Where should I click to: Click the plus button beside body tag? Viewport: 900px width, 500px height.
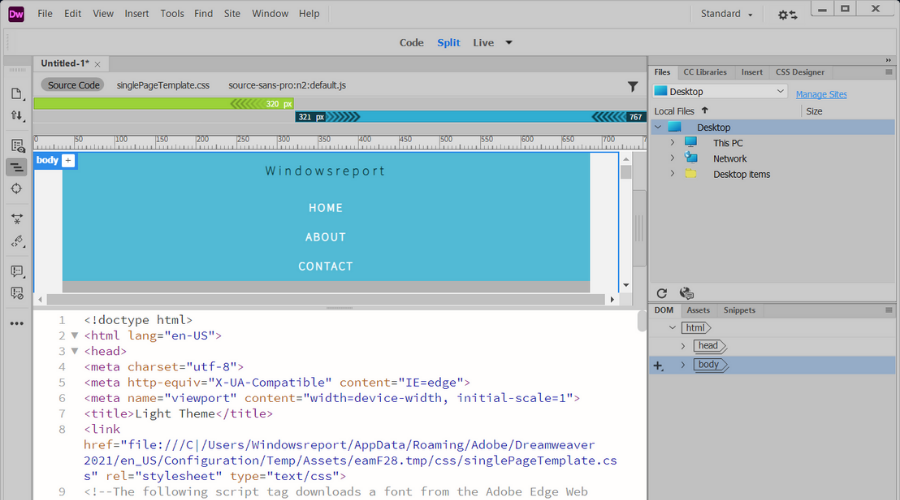pyautogui.click(x=68, y=160)
